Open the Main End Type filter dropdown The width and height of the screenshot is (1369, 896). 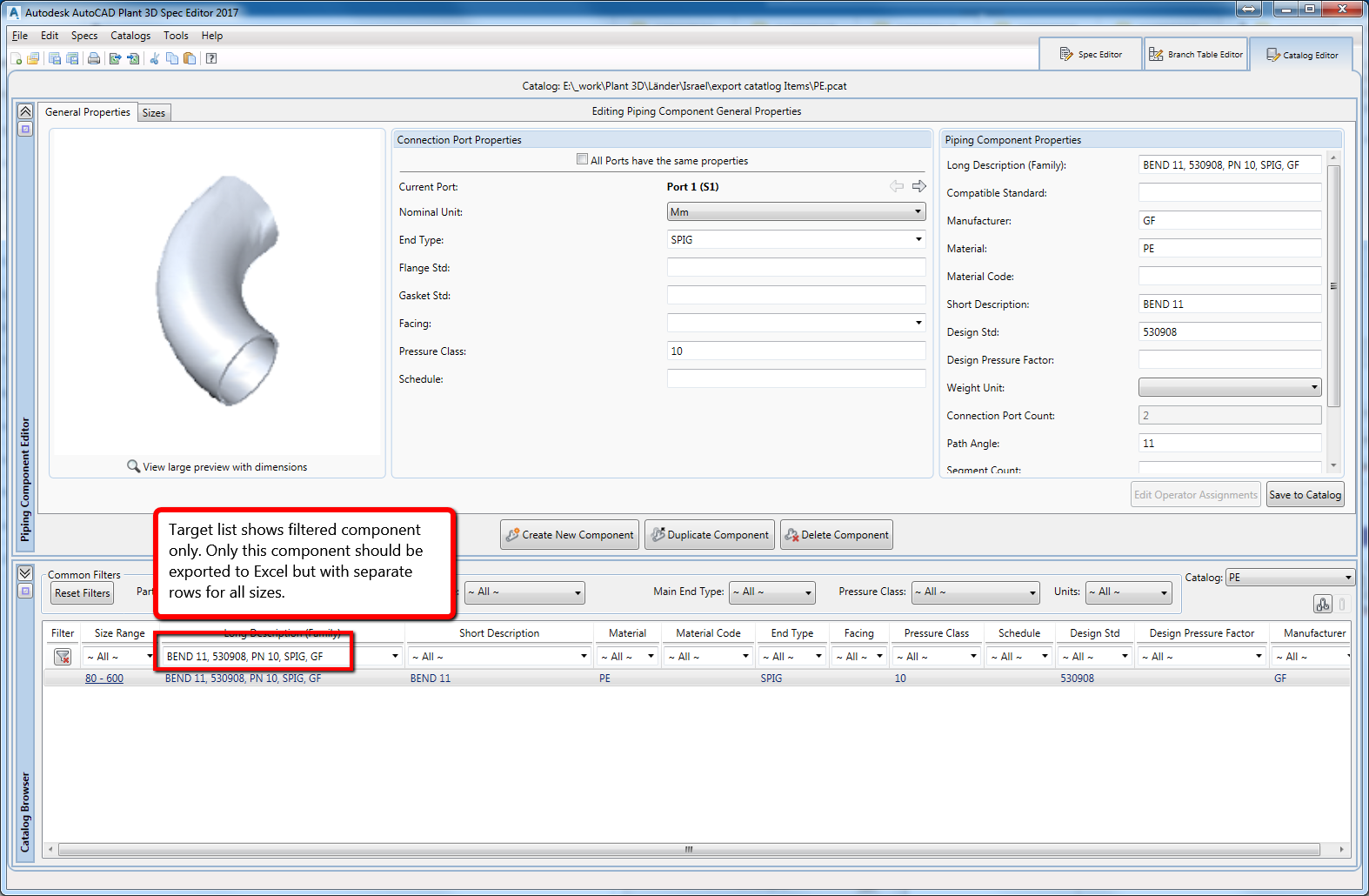click(x=772, y=592)
